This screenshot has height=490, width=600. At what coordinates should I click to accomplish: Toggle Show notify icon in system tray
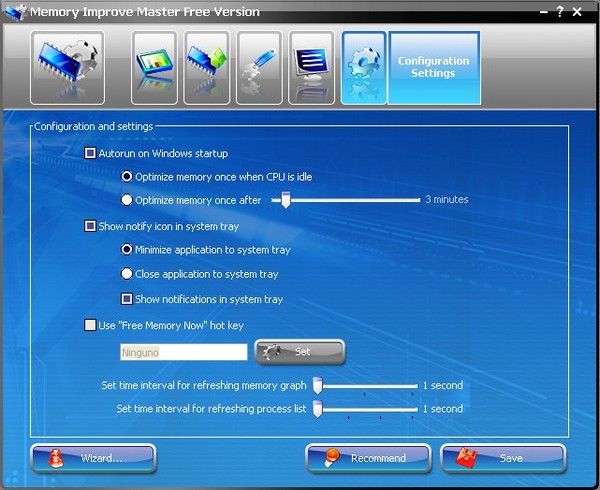pos(91,227)
